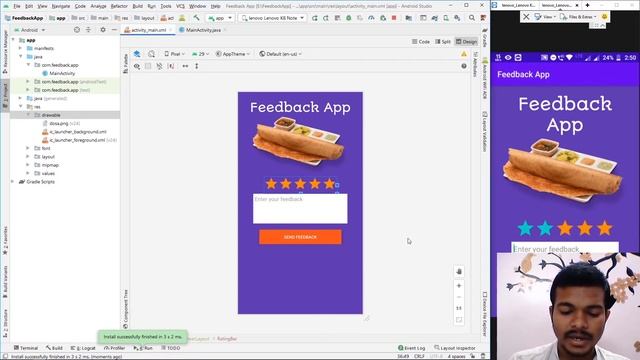The width and height of the screenshot is (640, 360).
Task: Click Clear All Constraints icon
Action: click(159, 66)
